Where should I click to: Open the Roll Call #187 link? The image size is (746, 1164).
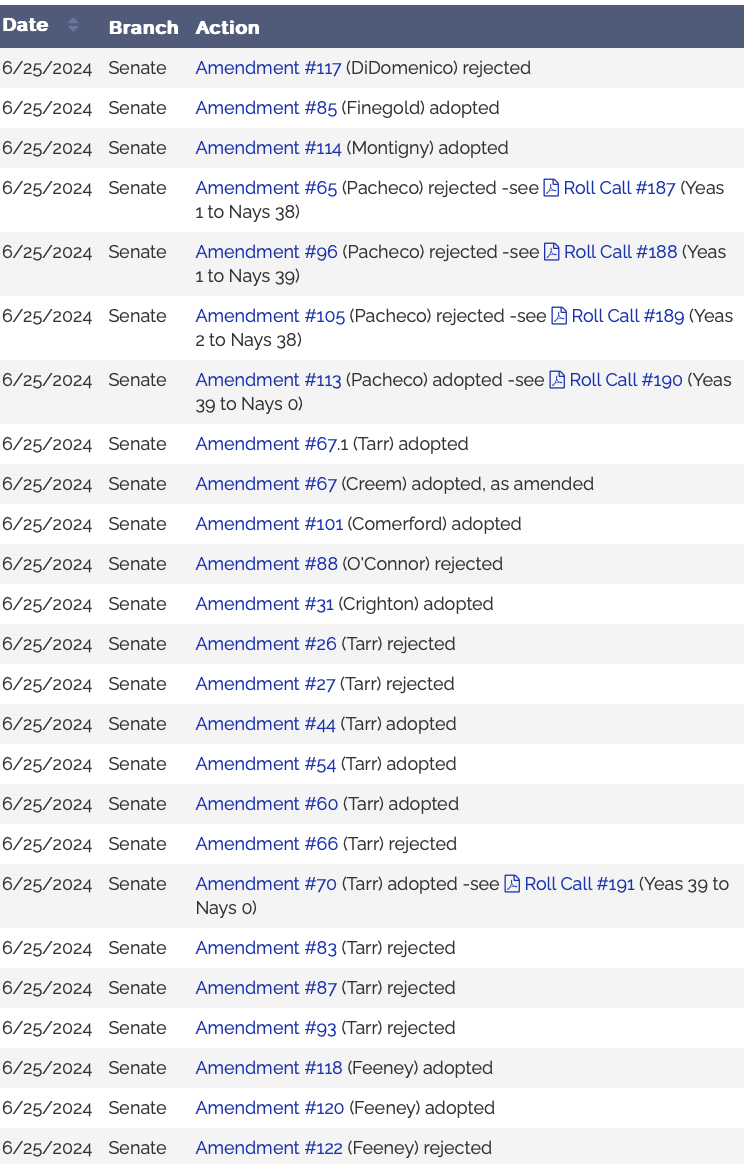pos(619,188)
